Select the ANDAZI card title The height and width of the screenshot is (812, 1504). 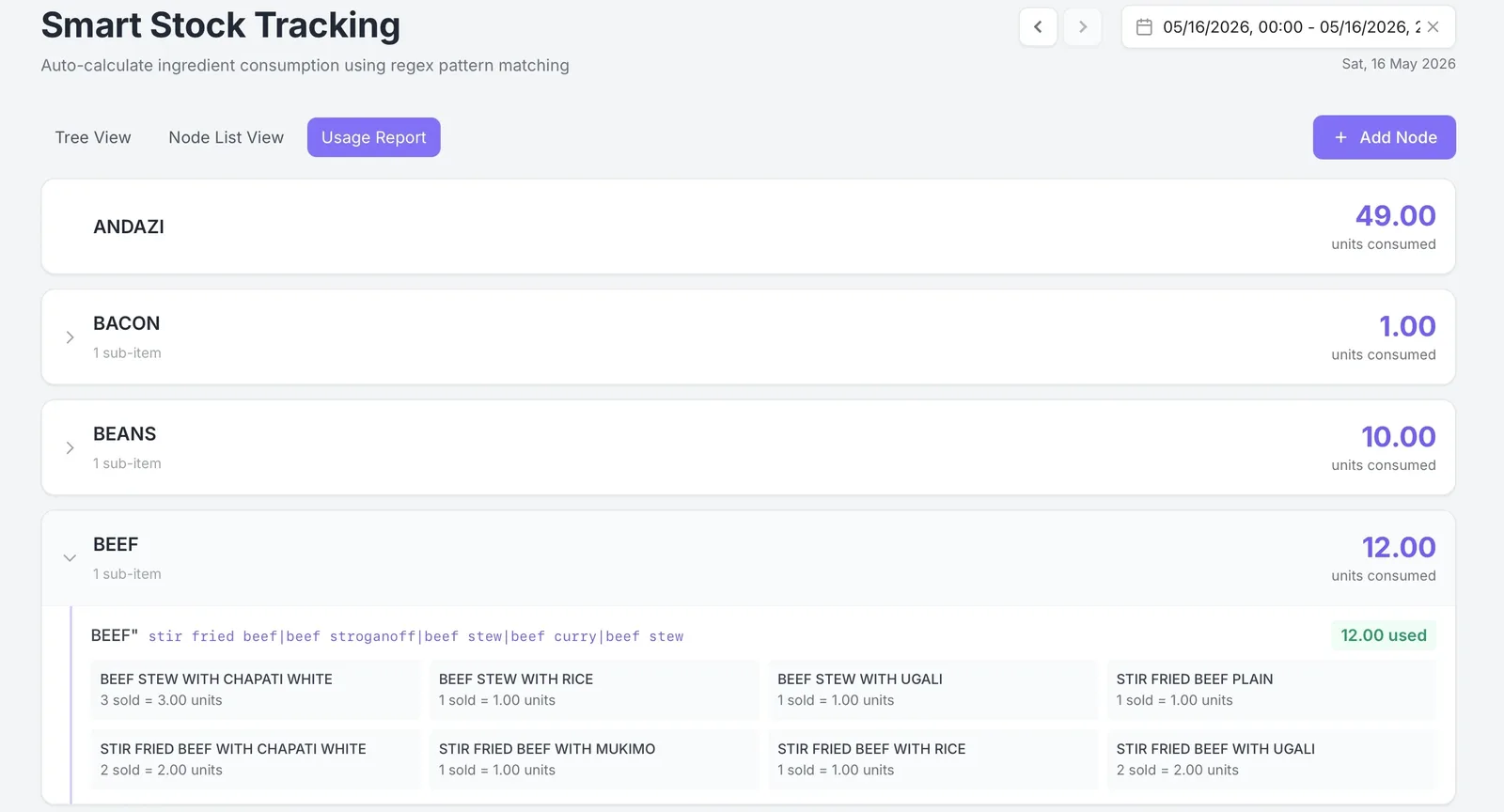[x=129, y=226]
